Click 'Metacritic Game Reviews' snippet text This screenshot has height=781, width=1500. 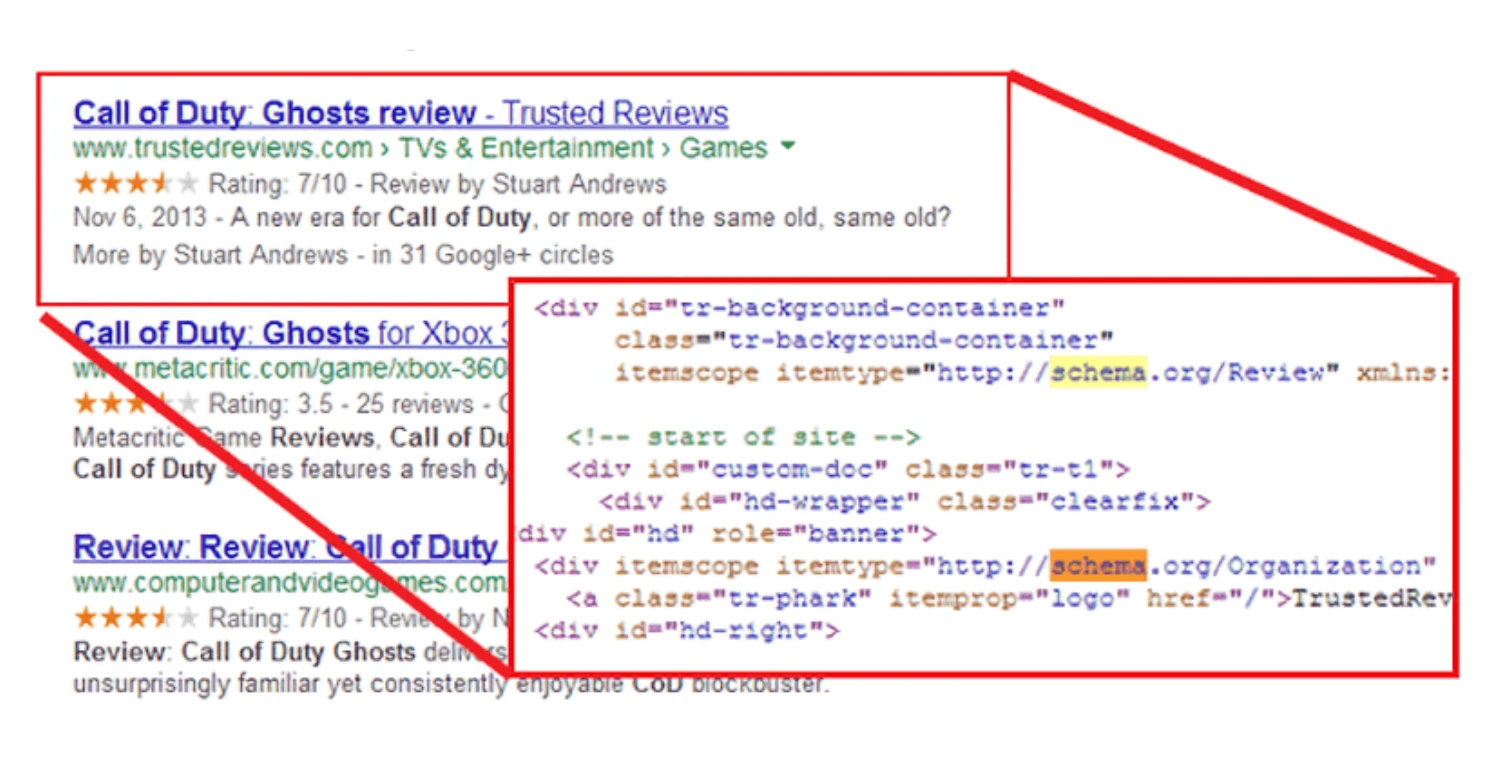[x=225, y=438]
